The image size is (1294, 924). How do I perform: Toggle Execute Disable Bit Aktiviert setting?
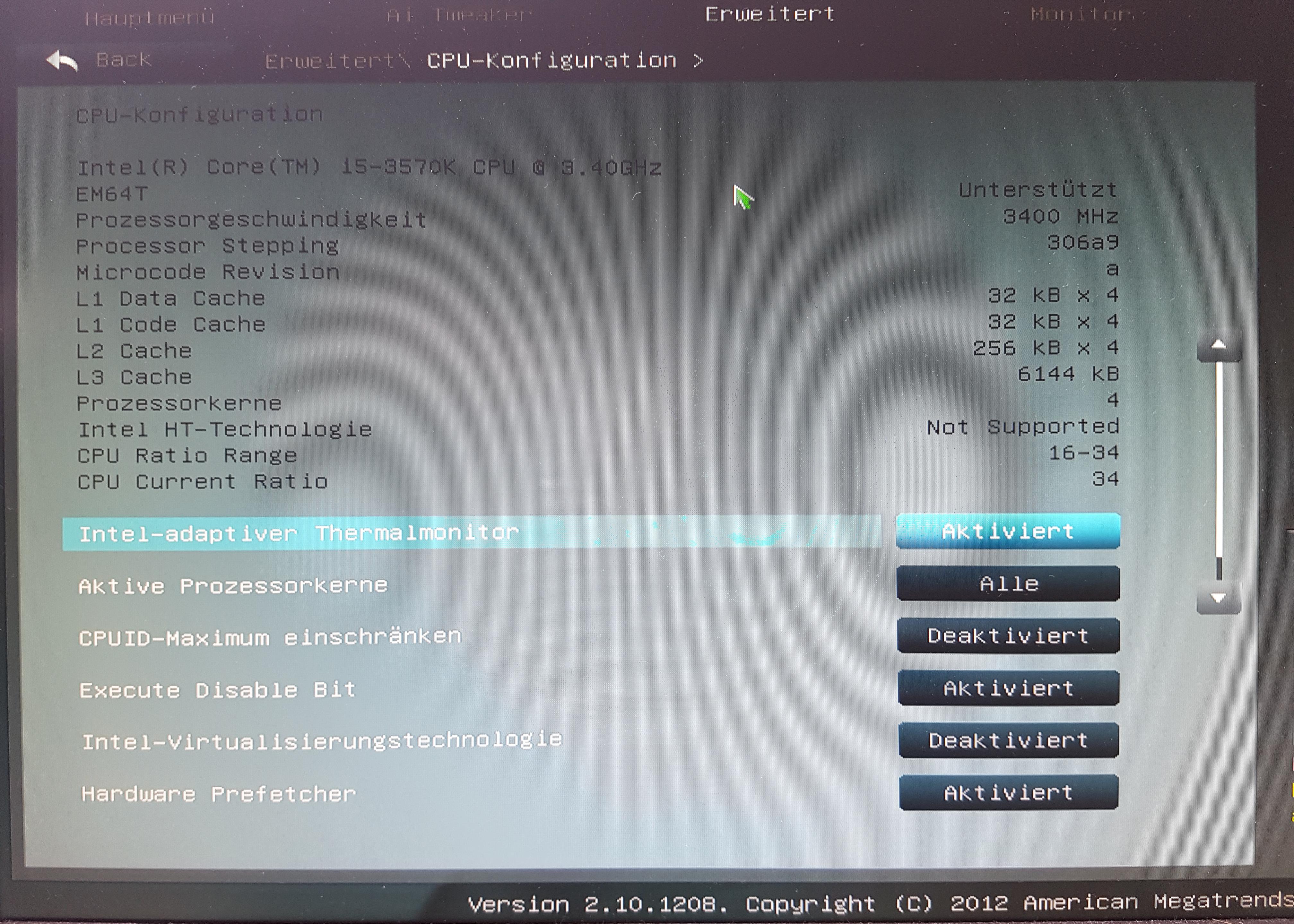pyautogui.click(x=1008, y=688)
